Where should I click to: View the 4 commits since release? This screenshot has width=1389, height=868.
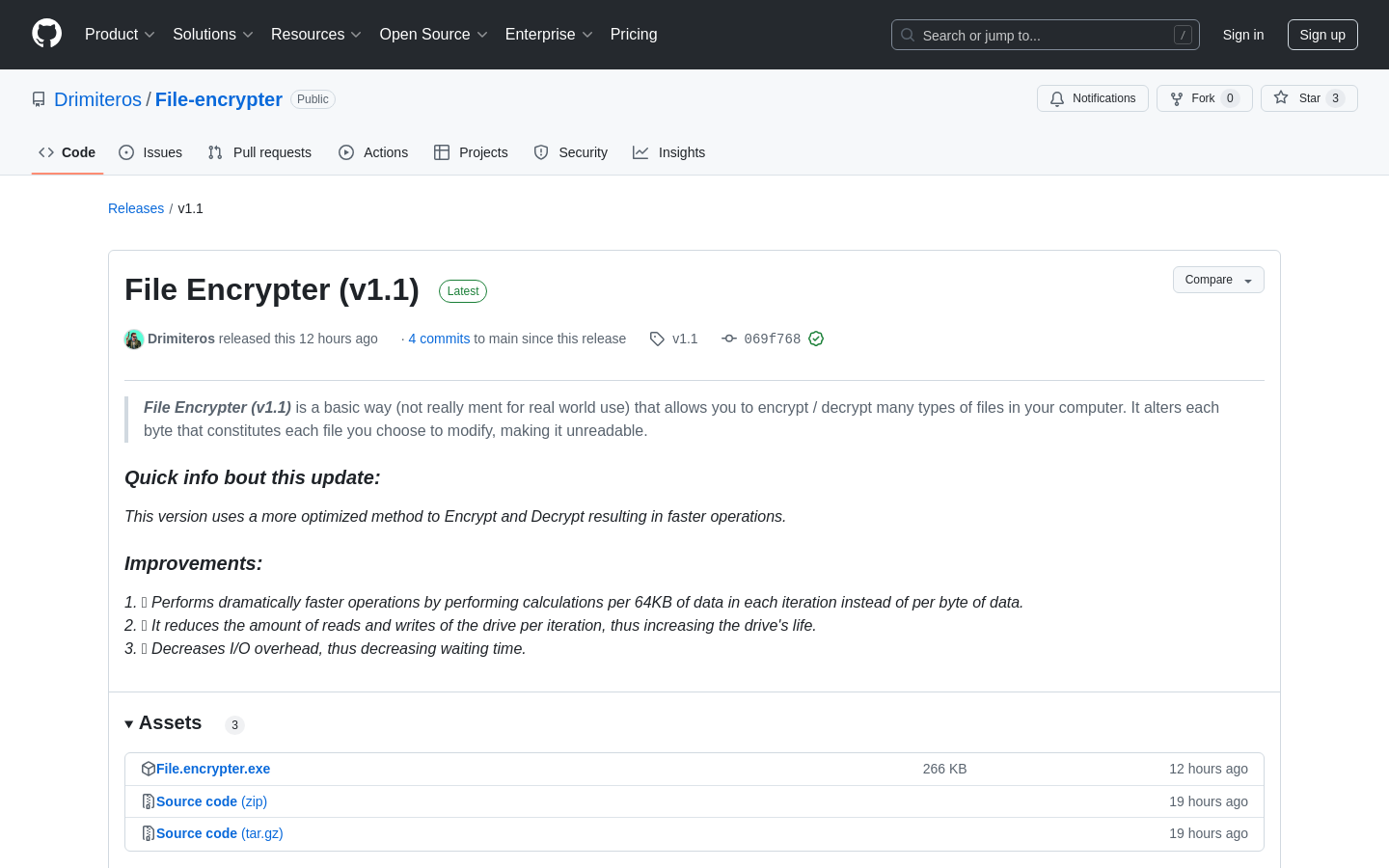439,339
